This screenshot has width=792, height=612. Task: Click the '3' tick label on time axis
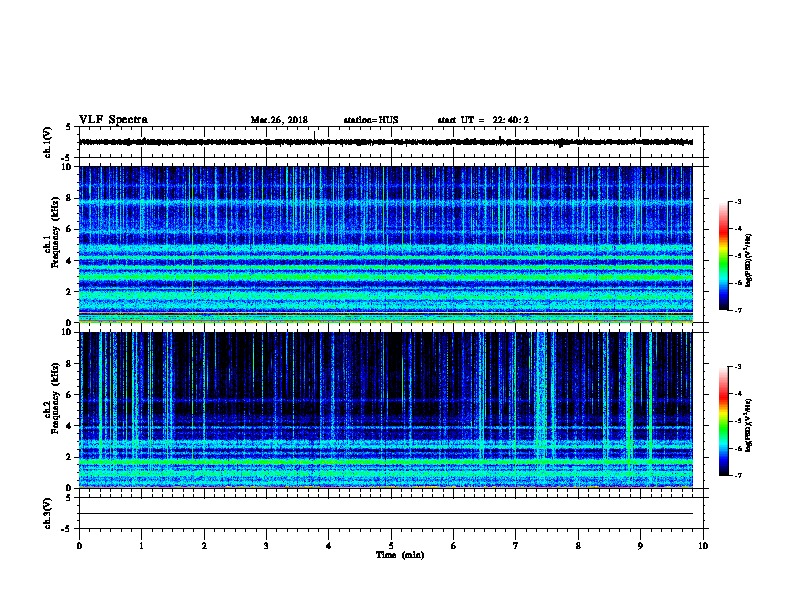coord(266,546)
